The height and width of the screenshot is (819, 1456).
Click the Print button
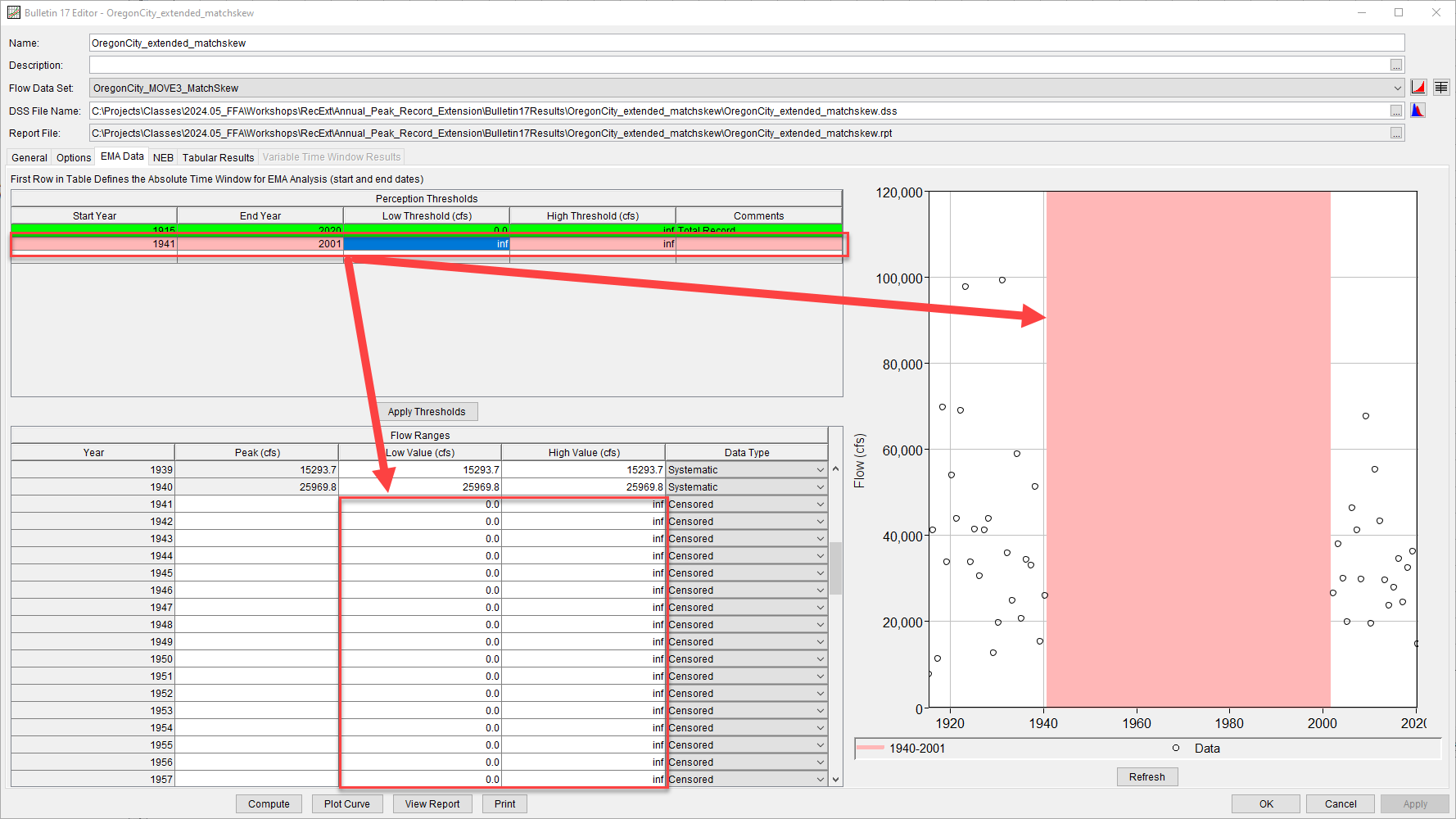pyautogui.click(x=504, y=804)
